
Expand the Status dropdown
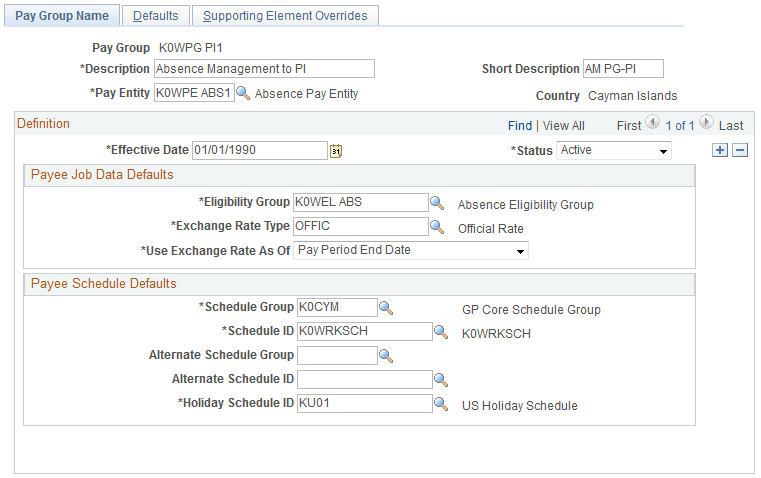(614, 150)
